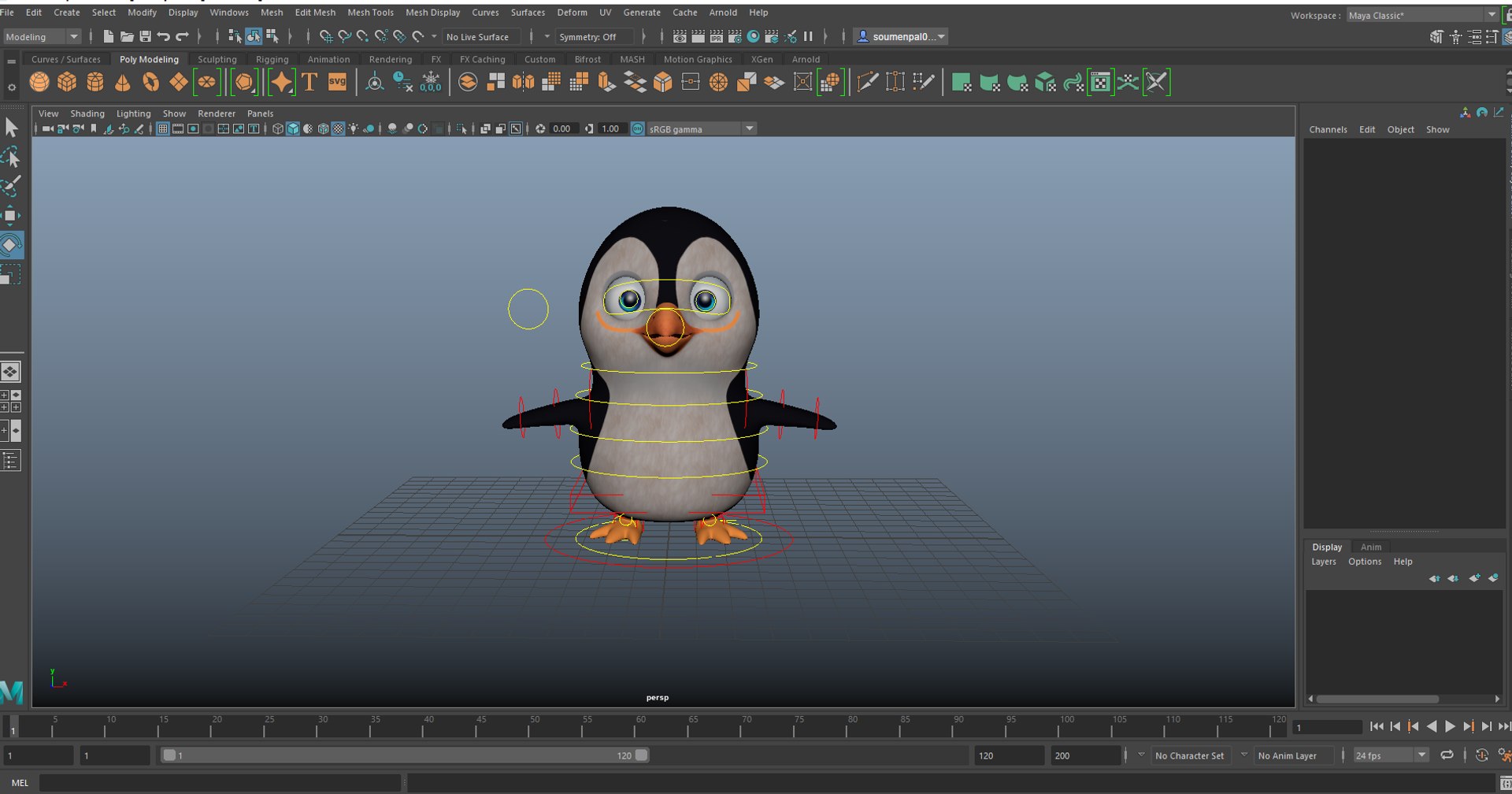Screen dimensions: 1512x794
Task: Open the No Anim Layer dropdown
Action: [x=1294, y=755]
